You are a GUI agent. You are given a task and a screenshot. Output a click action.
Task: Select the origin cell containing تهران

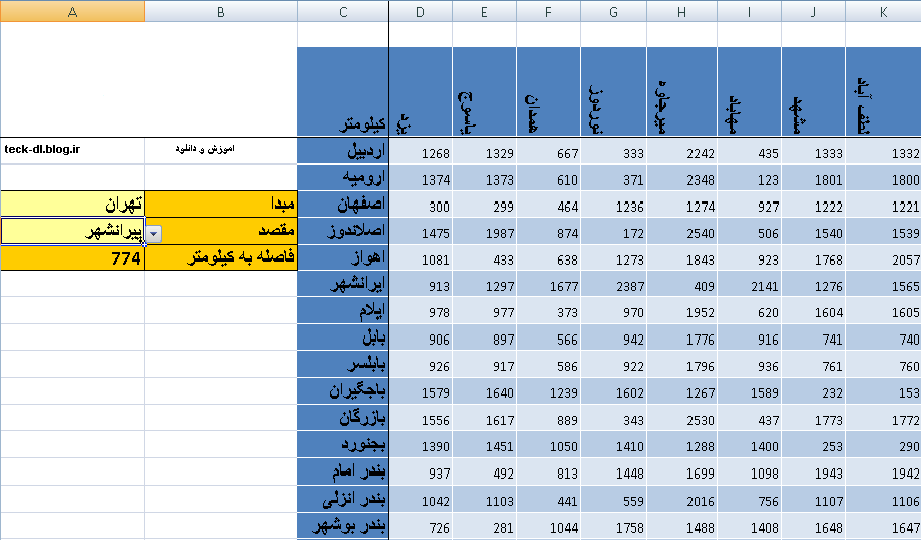72,205
